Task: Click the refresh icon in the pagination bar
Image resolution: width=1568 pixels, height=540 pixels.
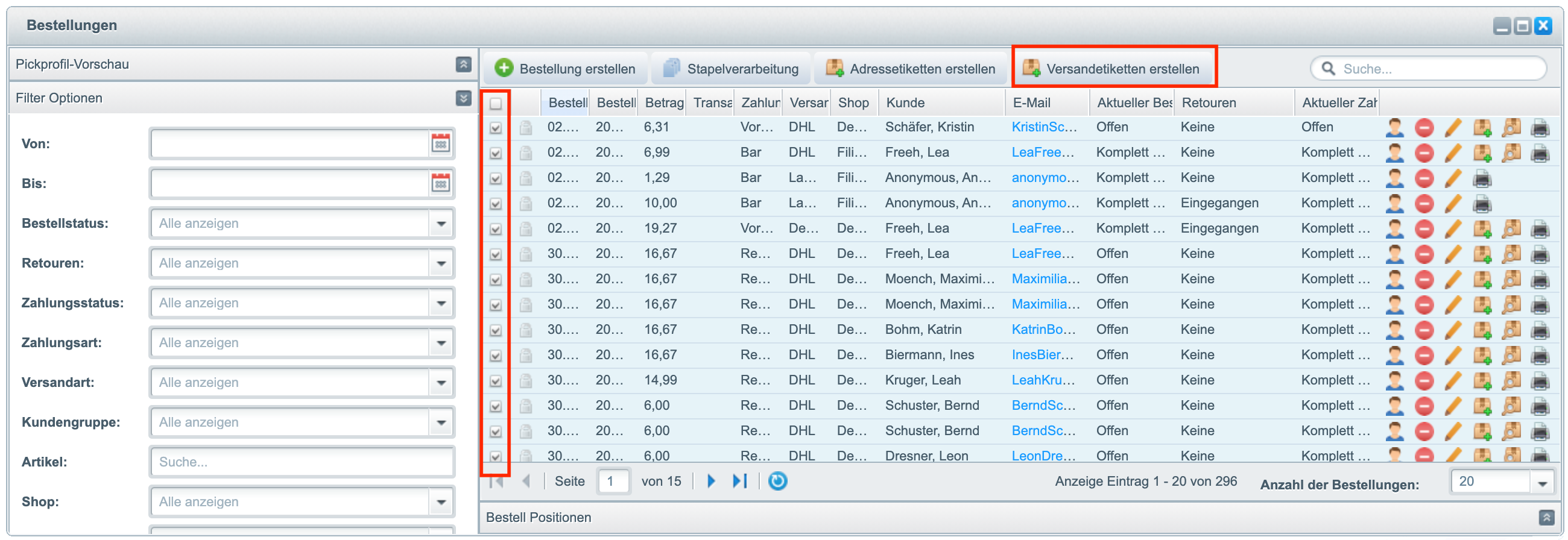Action: 777,481
